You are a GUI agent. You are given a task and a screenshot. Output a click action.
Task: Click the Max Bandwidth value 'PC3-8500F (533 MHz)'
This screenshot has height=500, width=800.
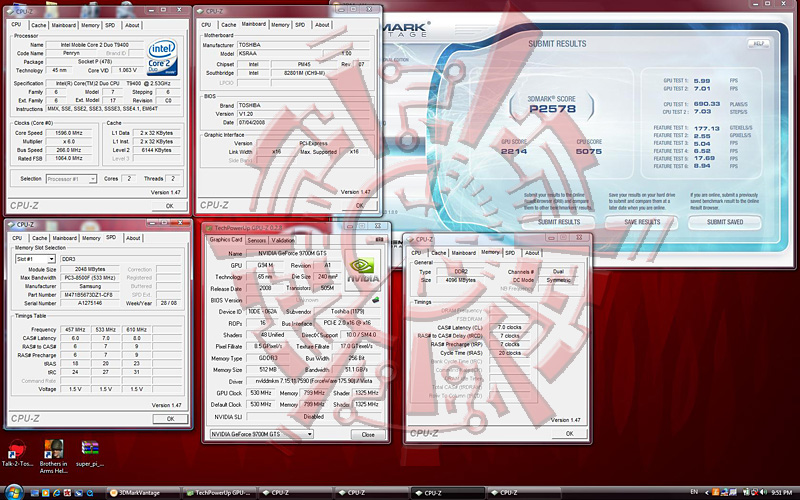(x=89, y=278)
